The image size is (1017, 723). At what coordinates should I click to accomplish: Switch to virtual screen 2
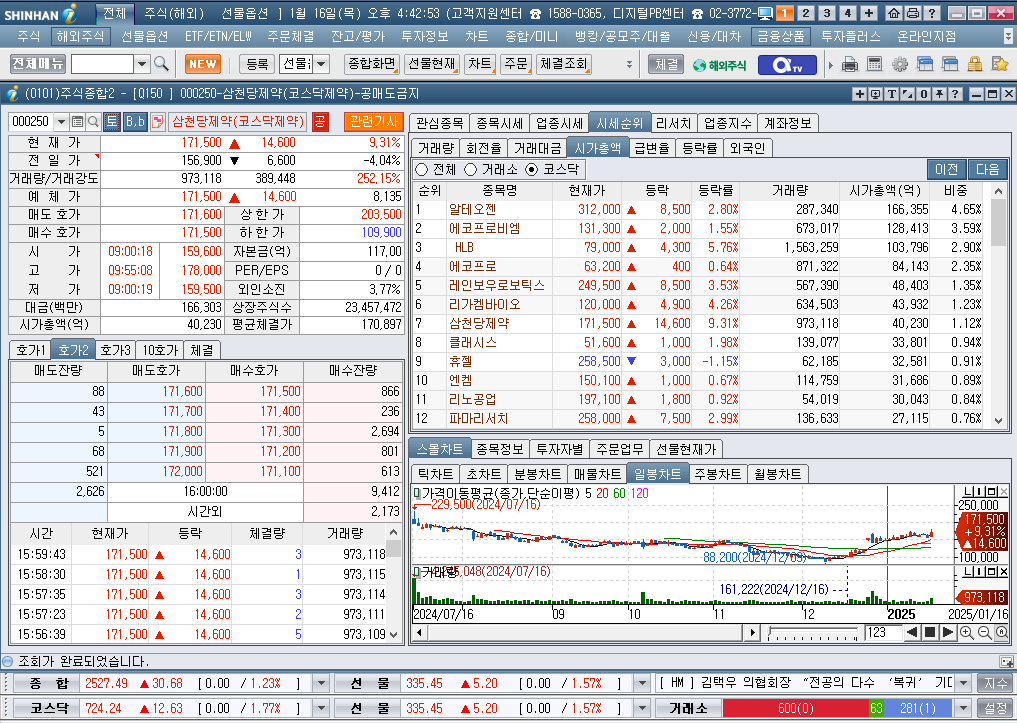(806, 13)
